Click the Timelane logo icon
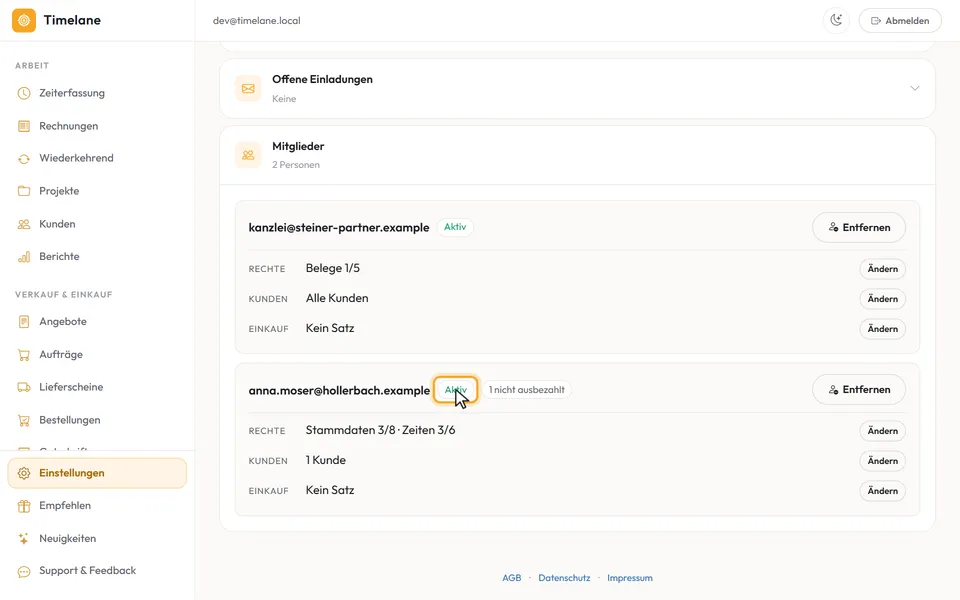Screen dimensions: 960x600 (x=24, y=20)
